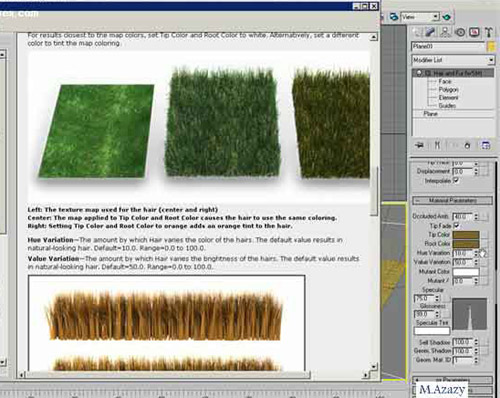Screen dimensions: 500x398
Task: Click the specular highlight graph preview
Action: (469, 314)
